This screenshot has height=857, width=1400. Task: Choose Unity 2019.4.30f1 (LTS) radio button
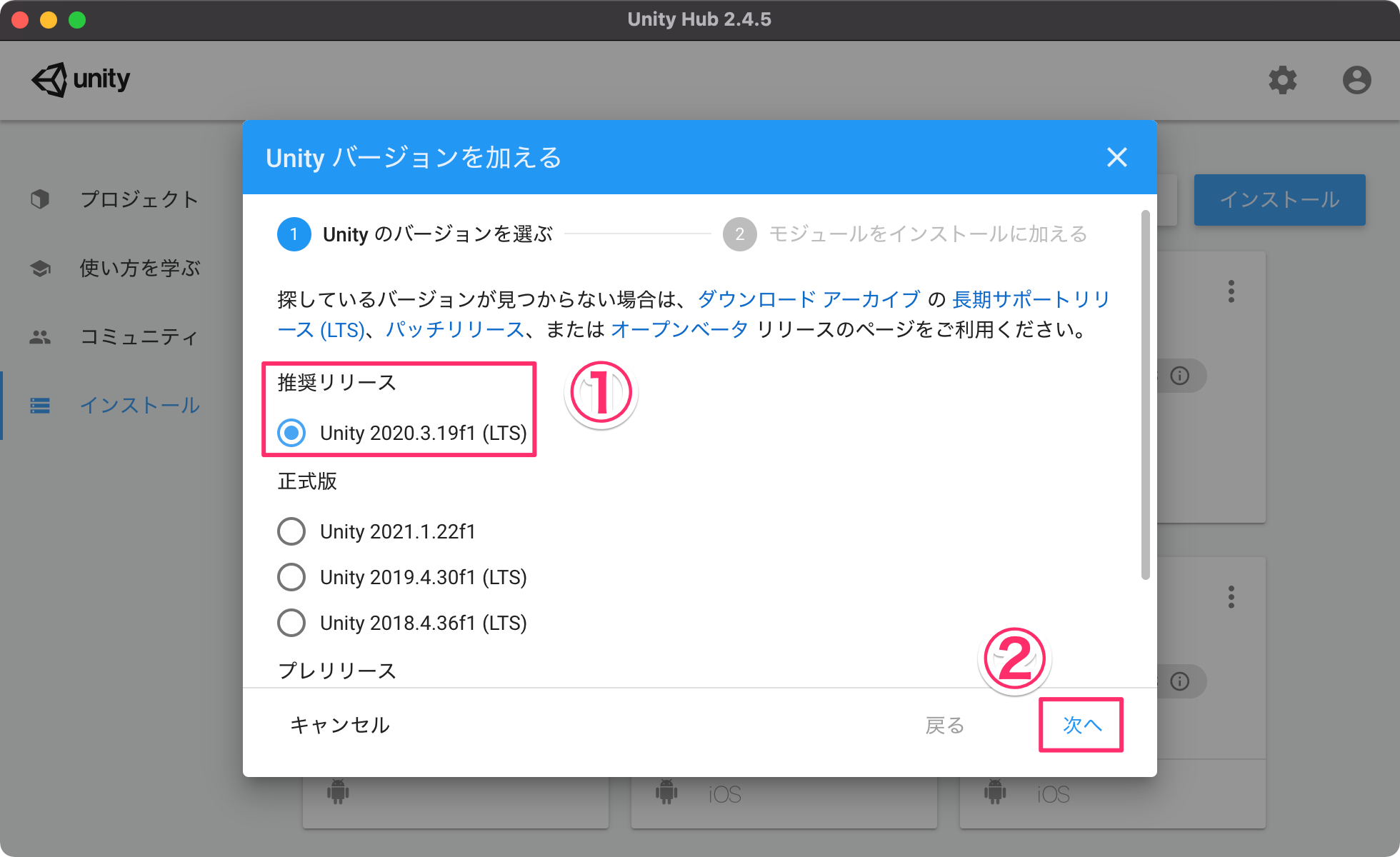(291, 577)
